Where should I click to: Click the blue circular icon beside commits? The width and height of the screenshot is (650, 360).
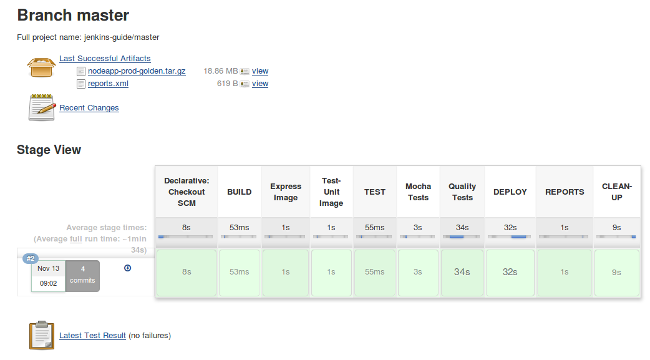click(128, 268)
